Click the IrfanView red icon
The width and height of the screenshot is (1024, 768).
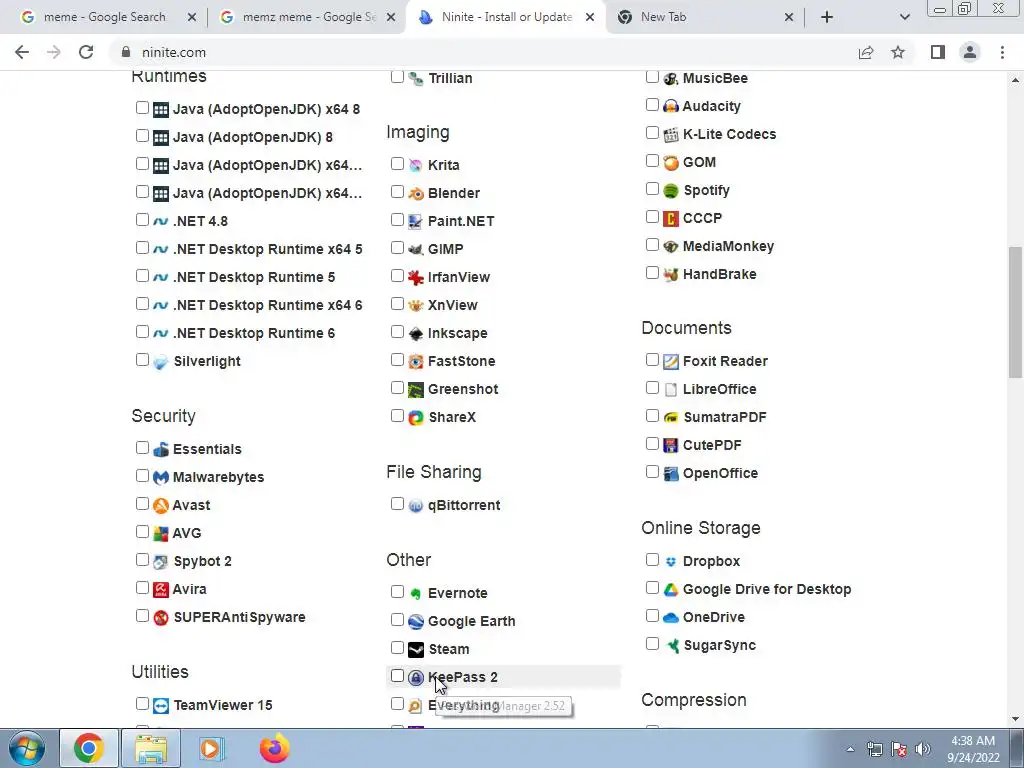[x=416, y=278]
